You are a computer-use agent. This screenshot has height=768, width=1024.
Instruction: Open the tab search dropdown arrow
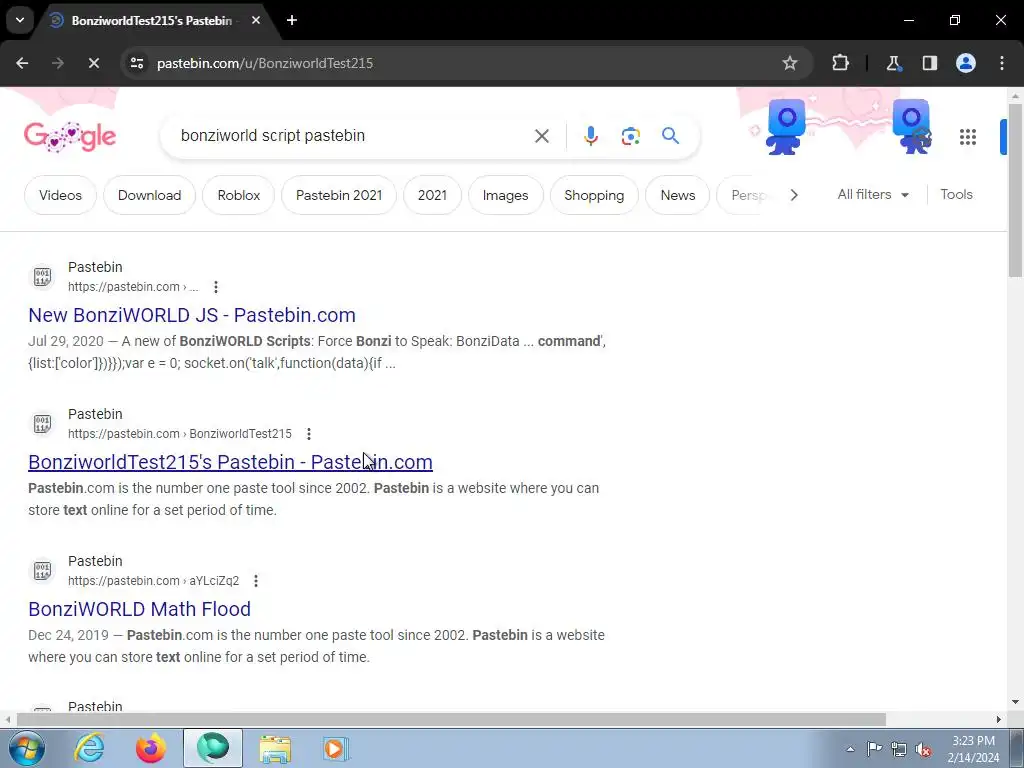(x=20, y=20)
